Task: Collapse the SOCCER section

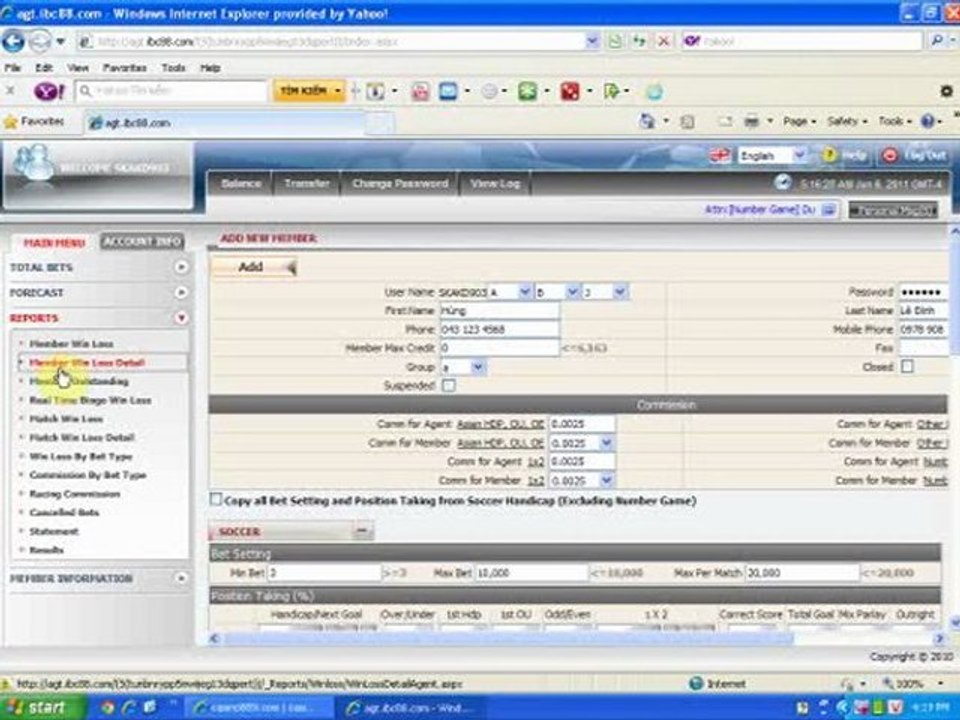Action: (x=362, y=531)
